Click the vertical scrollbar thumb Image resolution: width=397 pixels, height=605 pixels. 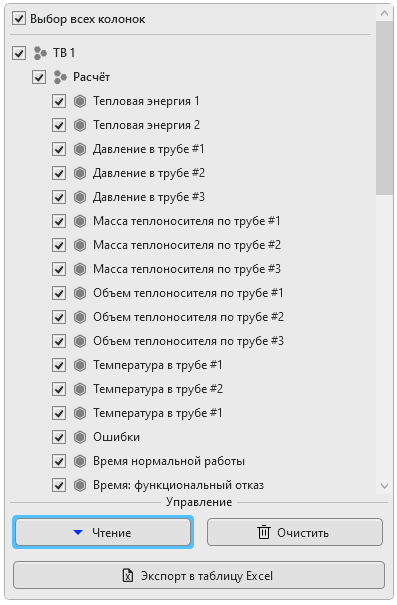(x=384, y=108)
